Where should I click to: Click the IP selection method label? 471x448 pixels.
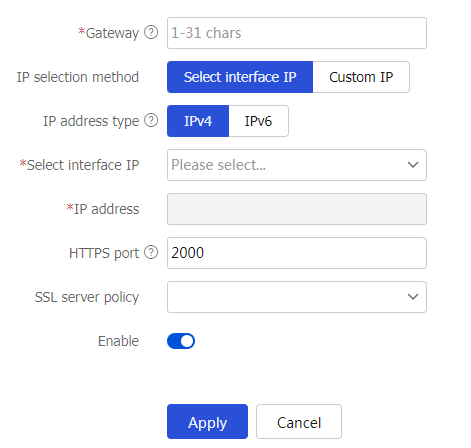[x=78, y=77]
